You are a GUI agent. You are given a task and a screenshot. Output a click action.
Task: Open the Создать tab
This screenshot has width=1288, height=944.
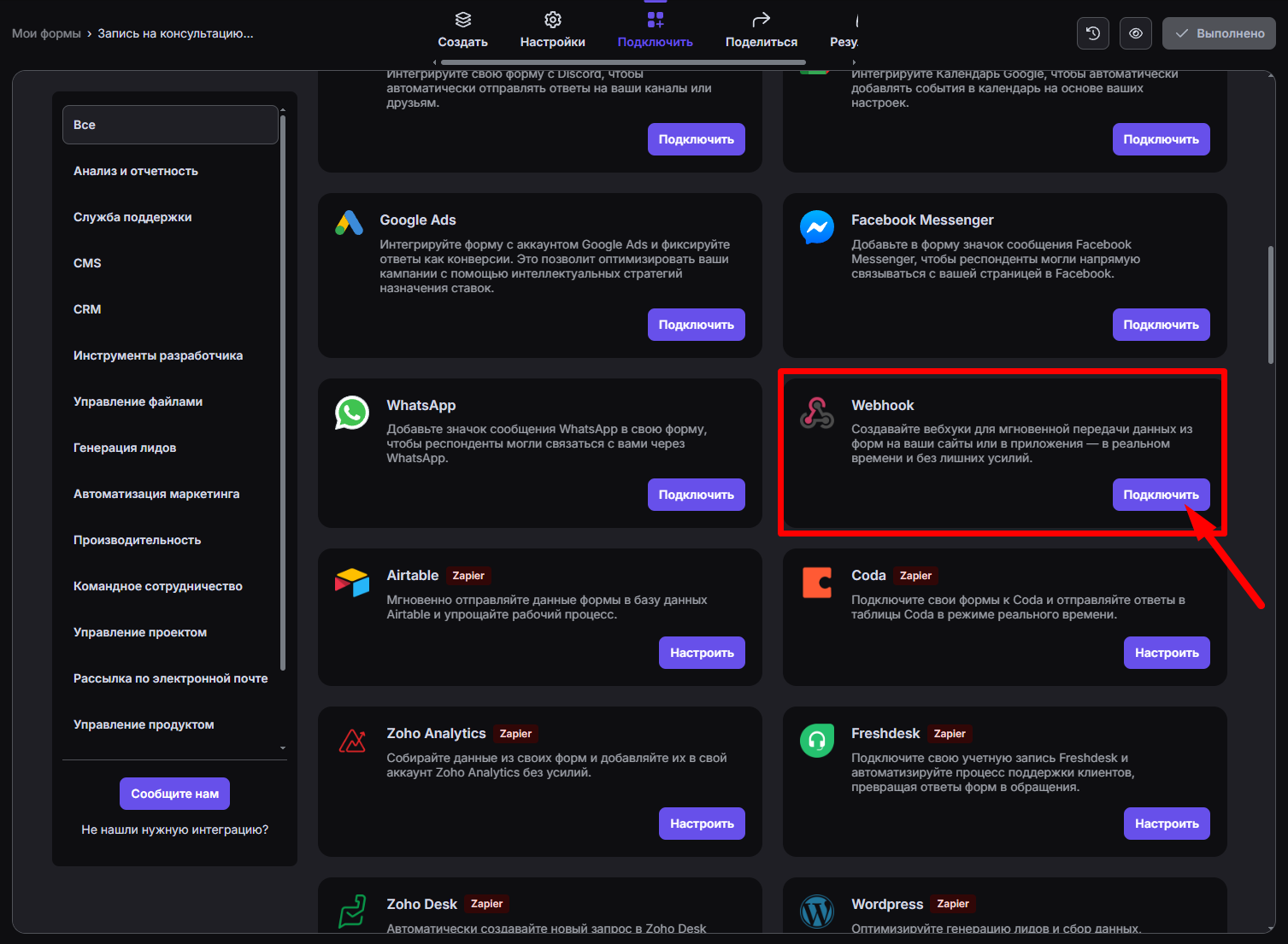tap(462, 30)
